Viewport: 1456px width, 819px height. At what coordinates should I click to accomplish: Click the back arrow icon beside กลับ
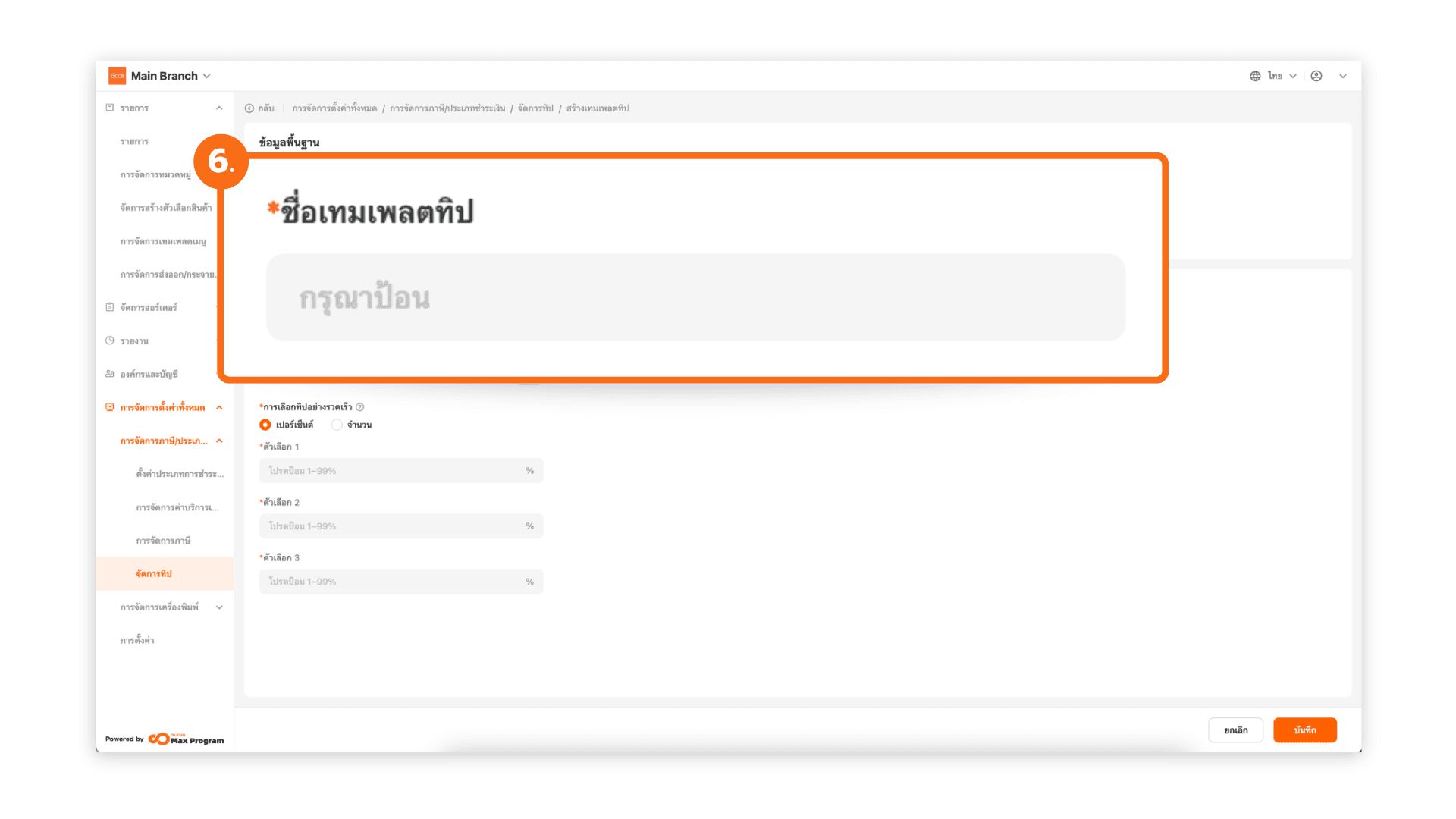pos(249,108)
